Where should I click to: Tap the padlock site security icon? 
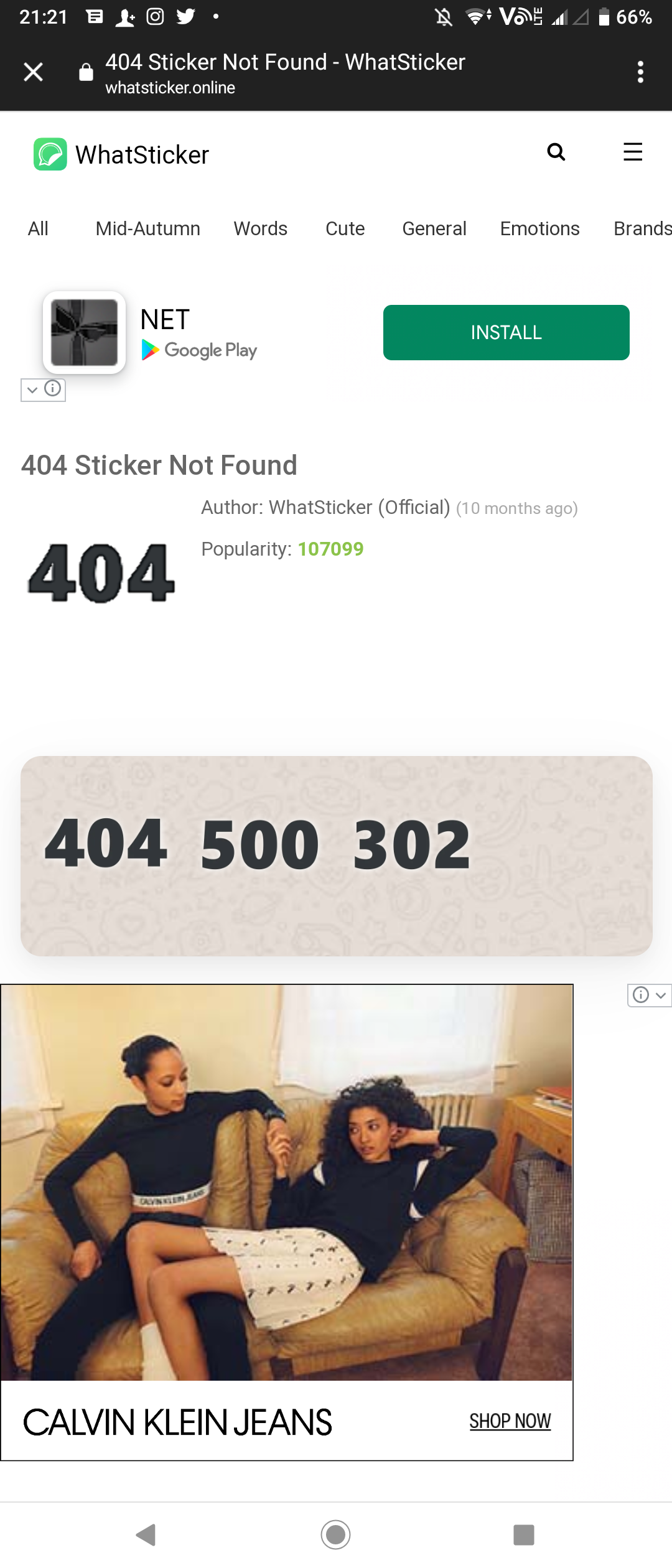pyautogui.click(x=86, y=72)
